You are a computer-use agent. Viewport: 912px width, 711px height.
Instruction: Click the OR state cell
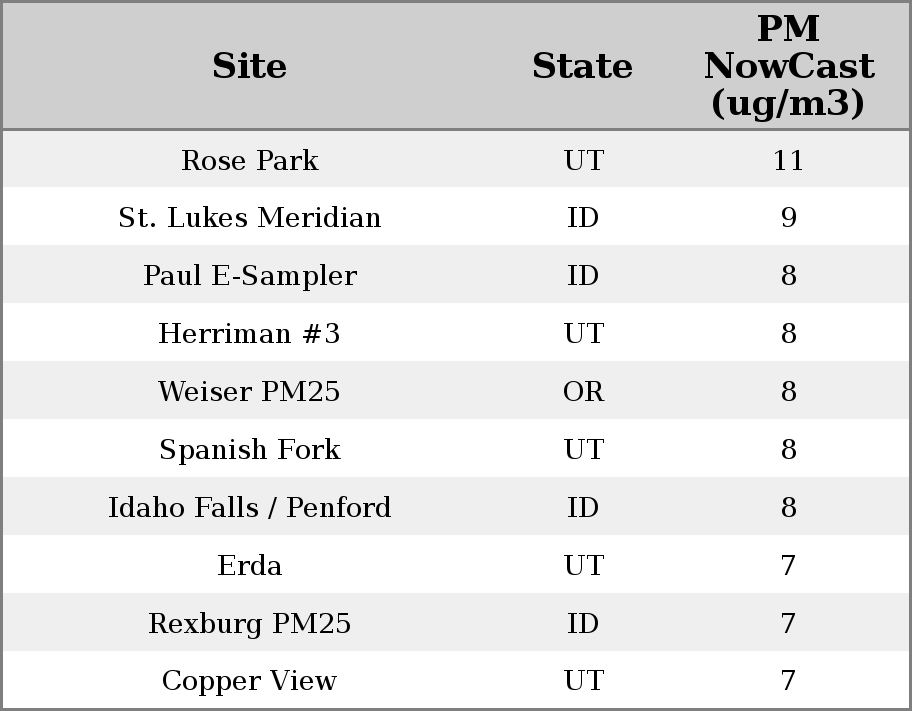click(583, 392)
